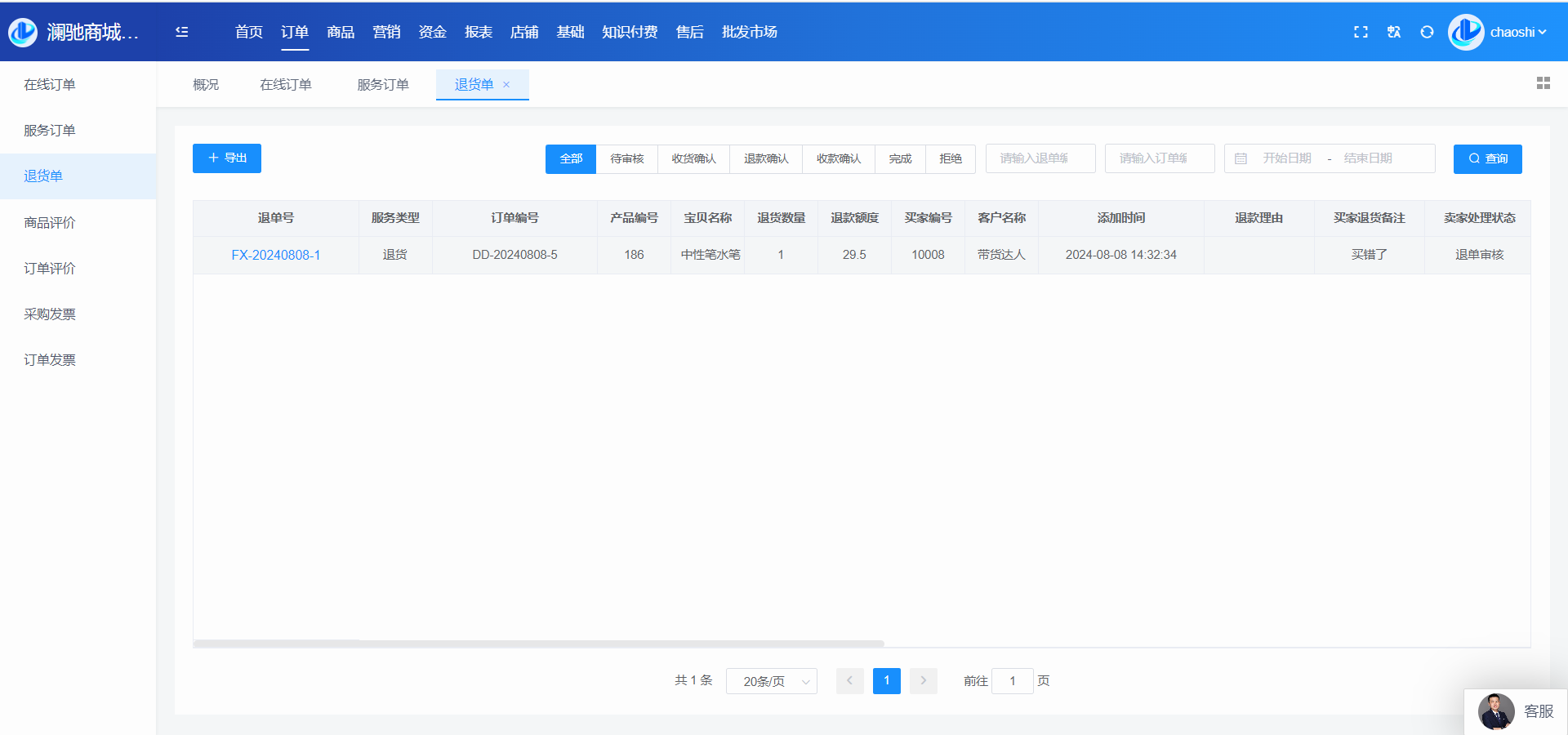Open the 20条/页 page size dropdown
This screenshot has height=735, width=1568.
coord(772,681)
